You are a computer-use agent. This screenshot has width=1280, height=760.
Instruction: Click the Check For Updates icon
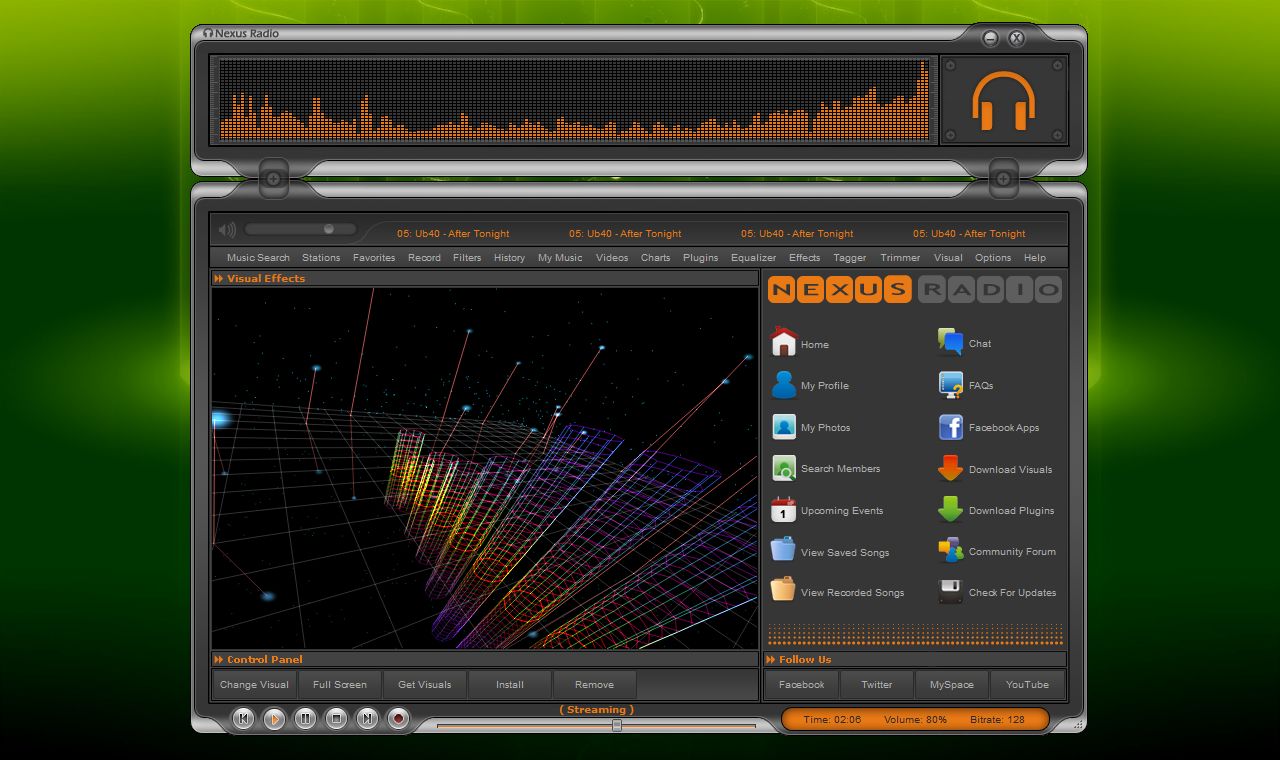point(951,592)
